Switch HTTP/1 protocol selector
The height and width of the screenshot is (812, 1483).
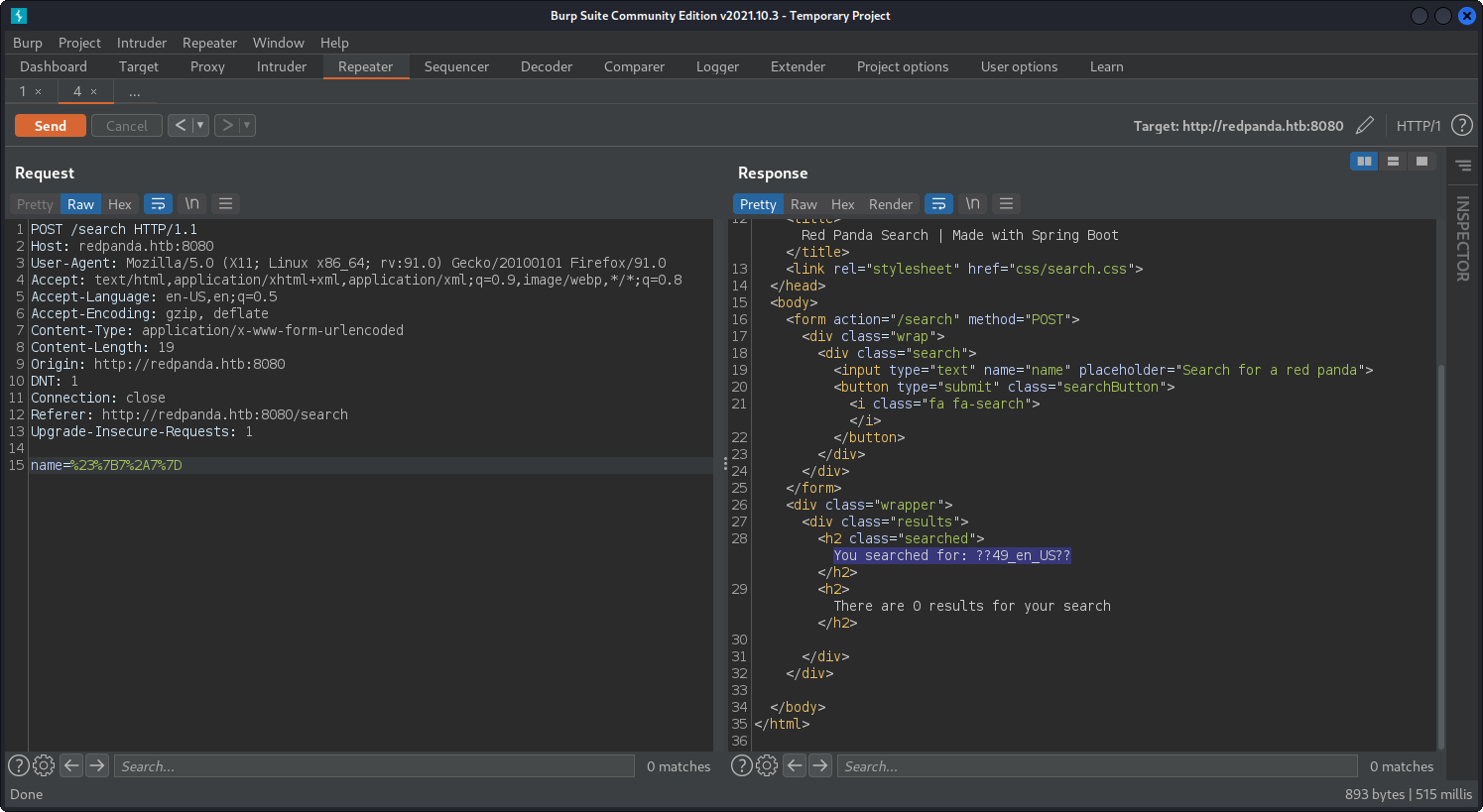point(1419,126)
